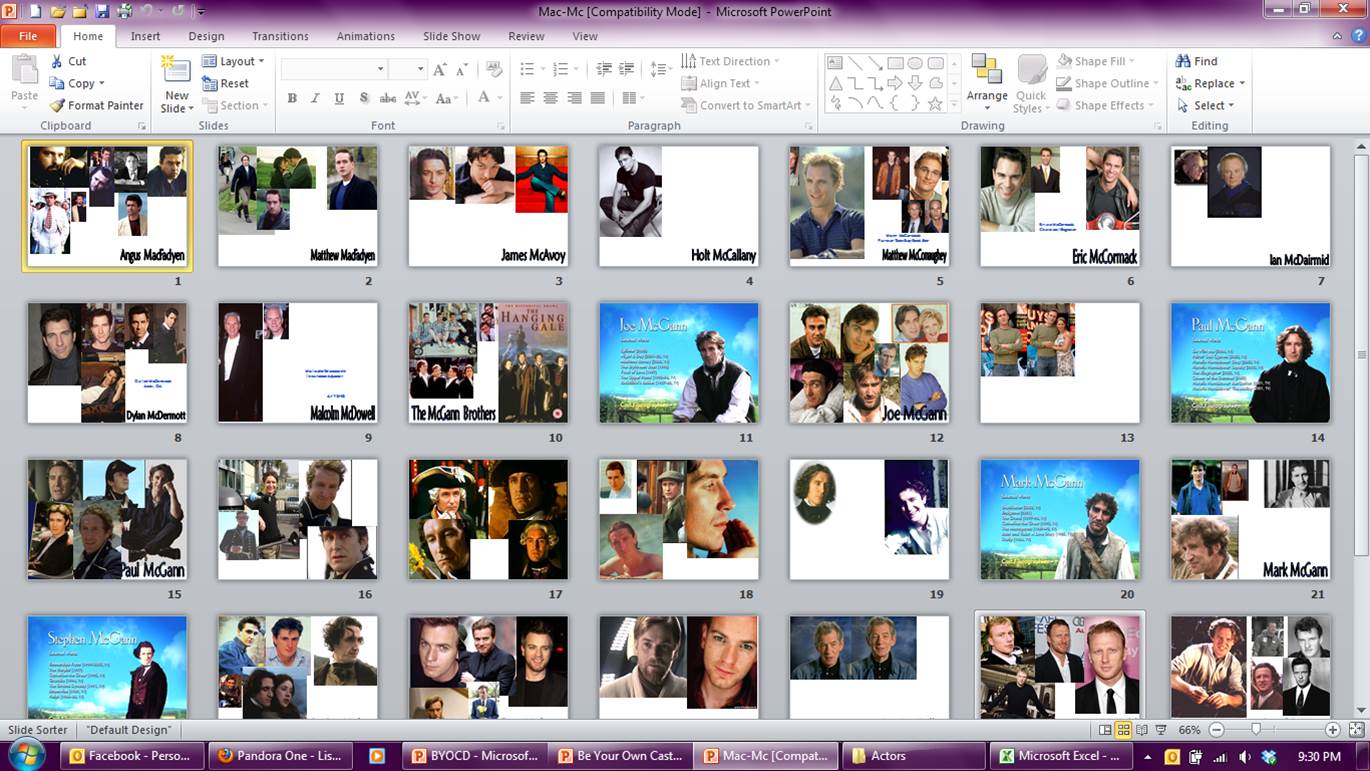1370x771 pixels.
Task: Click the Format Painter icon
Action: click(57, 105)
